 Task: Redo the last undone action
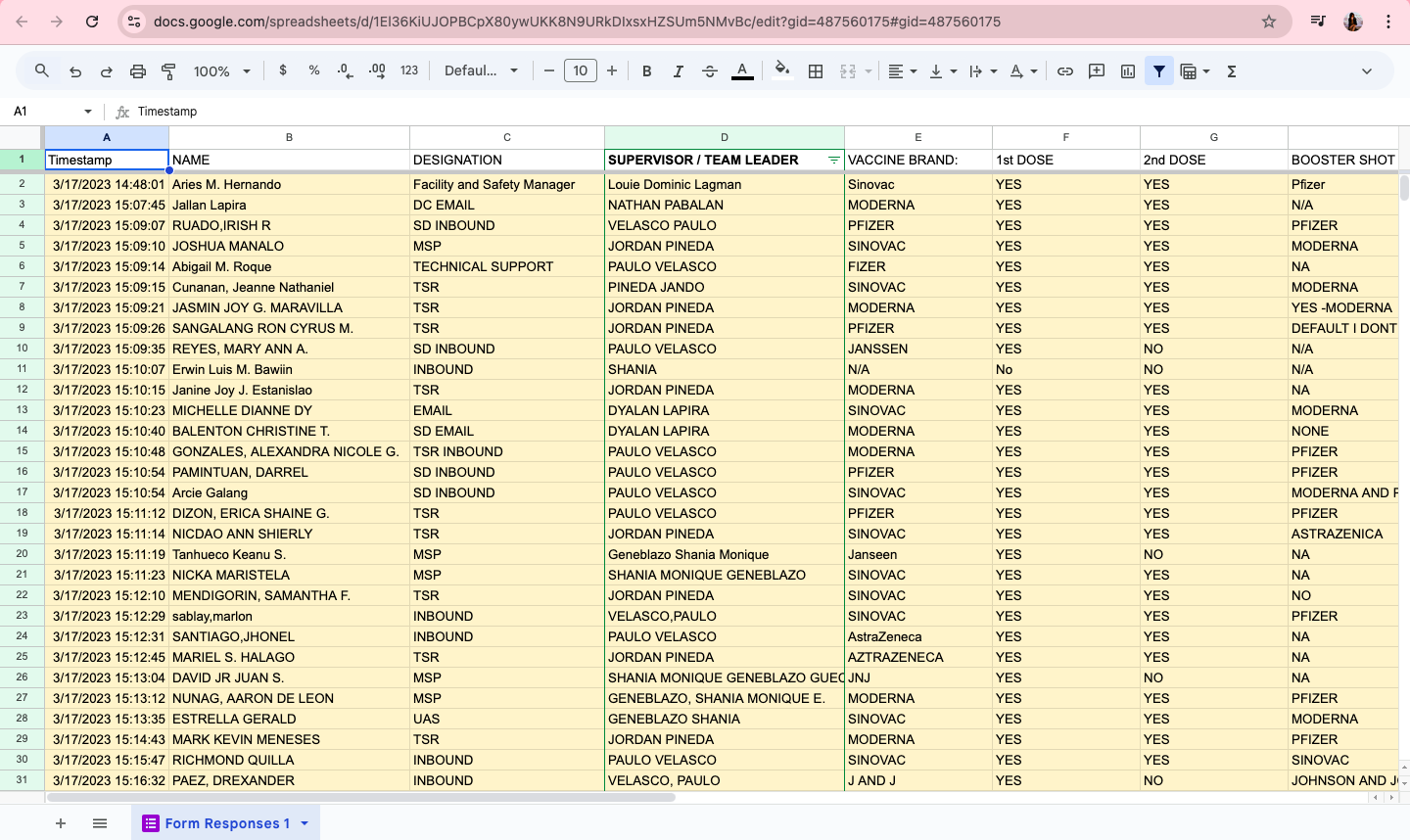click(107, 70)
